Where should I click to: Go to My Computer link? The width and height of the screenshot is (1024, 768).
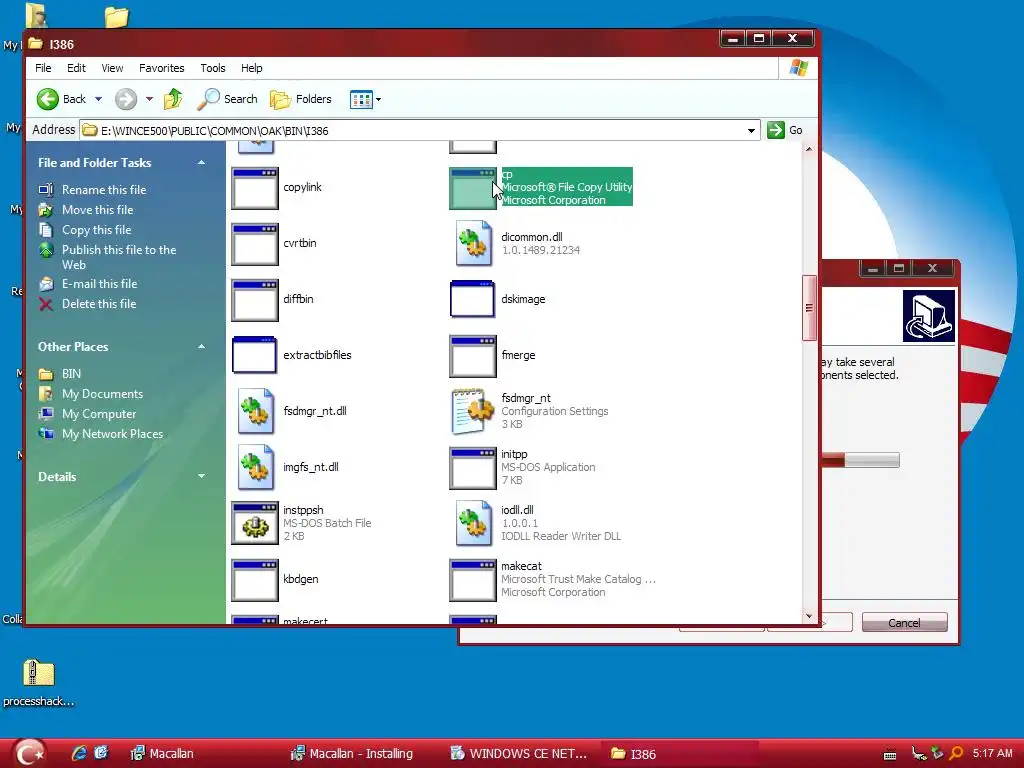pos(99,414)
